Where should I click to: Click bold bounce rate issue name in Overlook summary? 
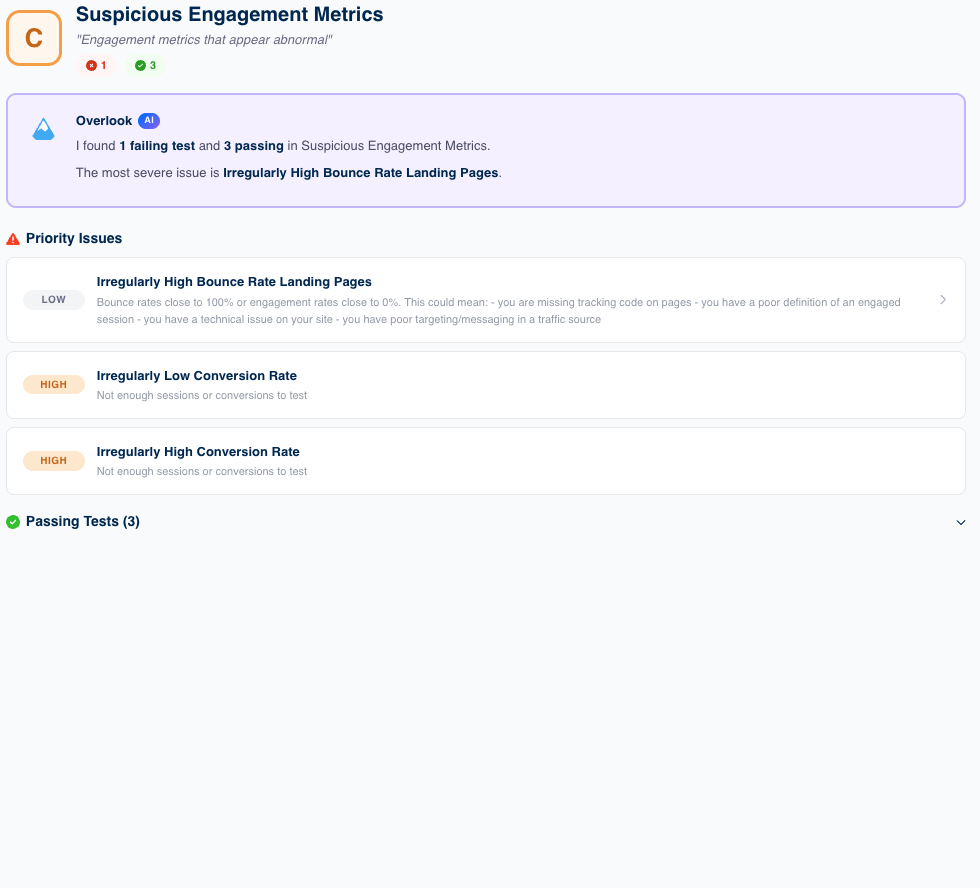(x=360, y=173)
